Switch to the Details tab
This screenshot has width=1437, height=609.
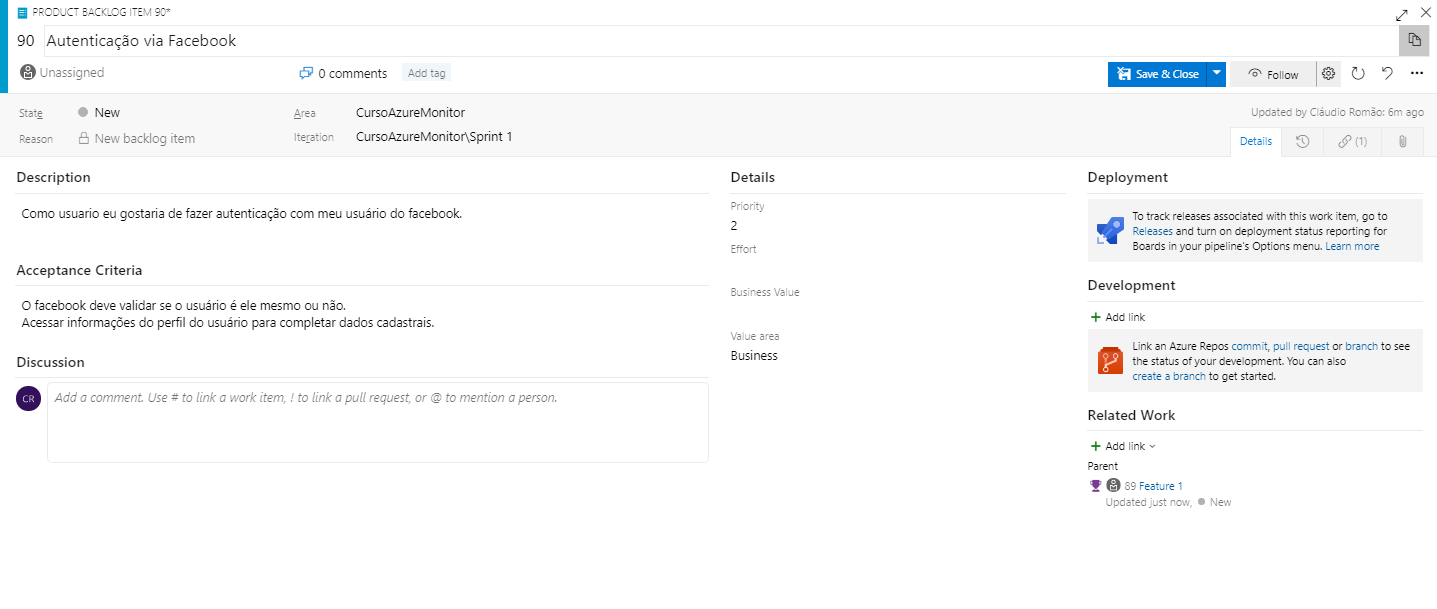1255,142
